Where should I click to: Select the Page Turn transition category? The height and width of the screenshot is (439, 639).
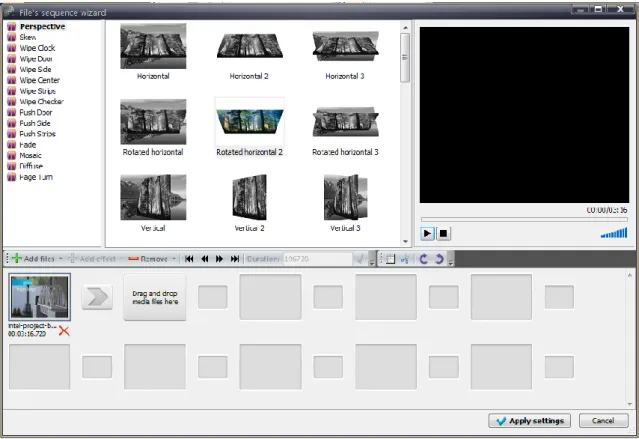click(x=36, y=177)
